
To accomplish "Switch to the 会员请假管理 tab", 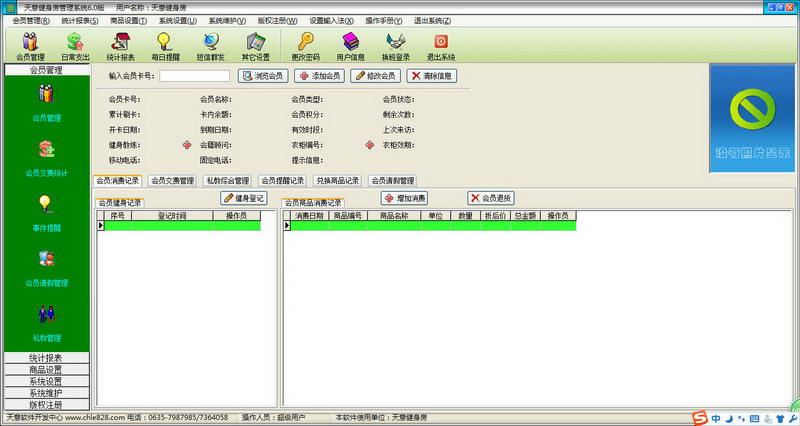I will (x=392, y=181).
